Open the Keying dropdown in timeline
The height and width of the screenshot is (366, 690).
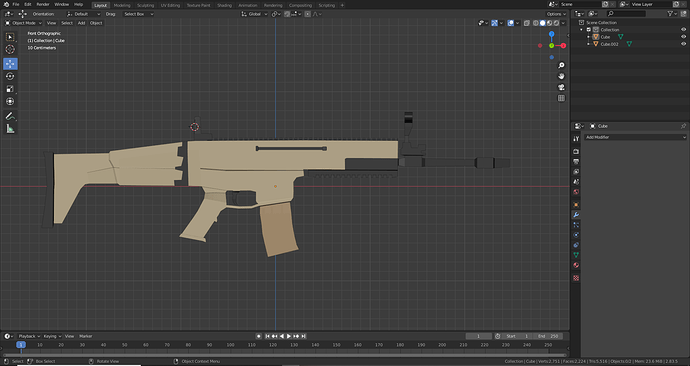[52, 336]
